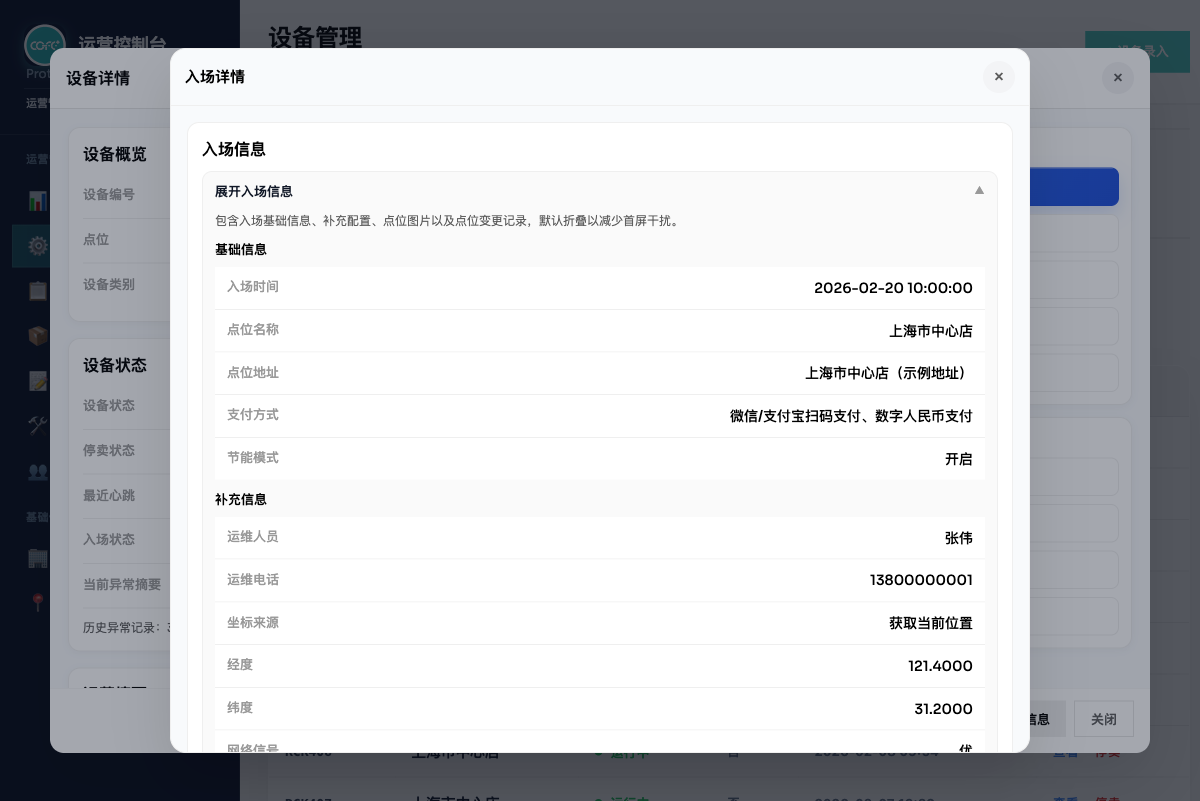1200x801 pixels.
Task: Click the address value 上海市中心店（示例地址）
Action: coord(889,373)
